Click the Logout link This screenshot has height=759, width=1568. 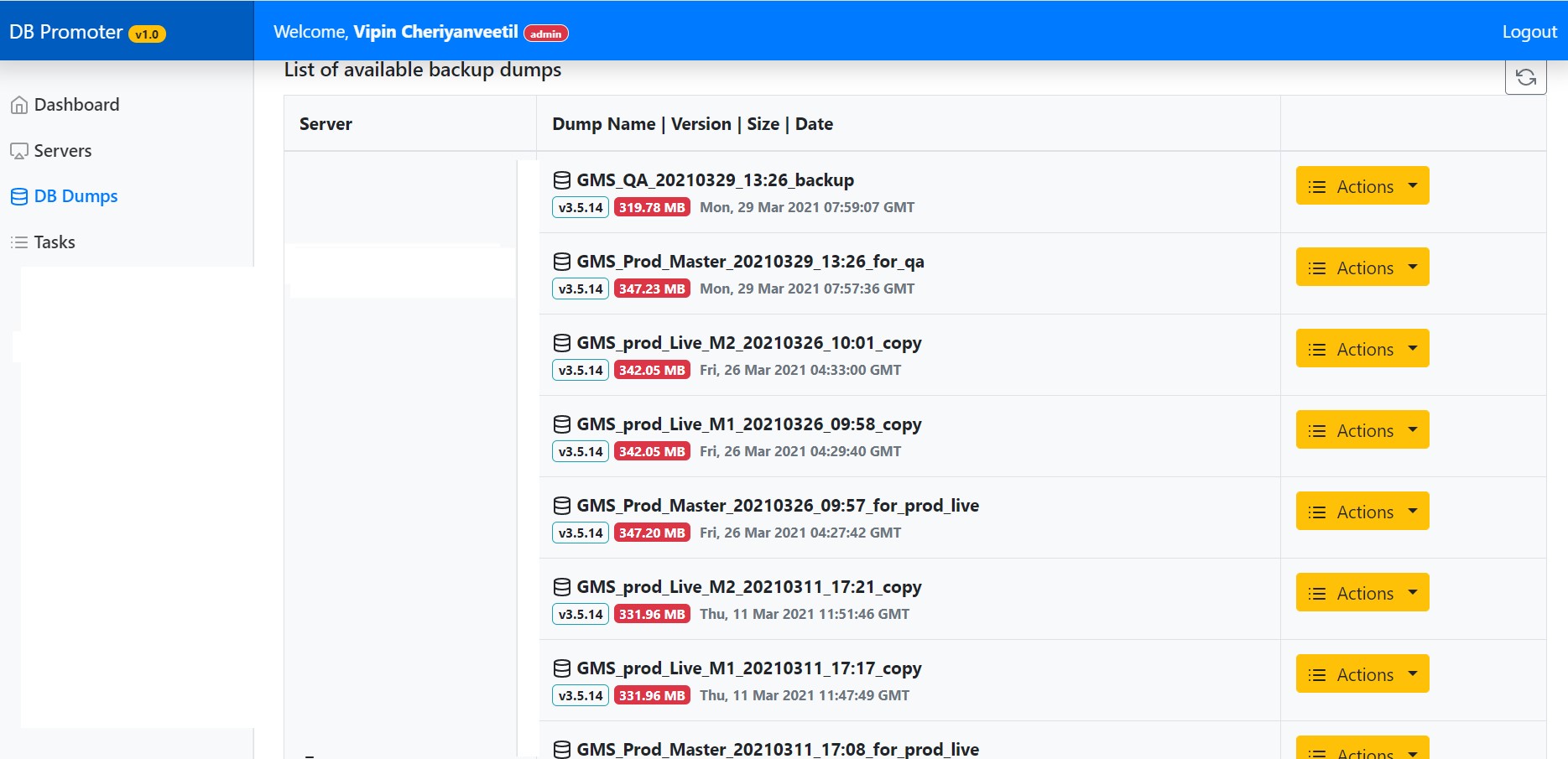coord(1529,32)
